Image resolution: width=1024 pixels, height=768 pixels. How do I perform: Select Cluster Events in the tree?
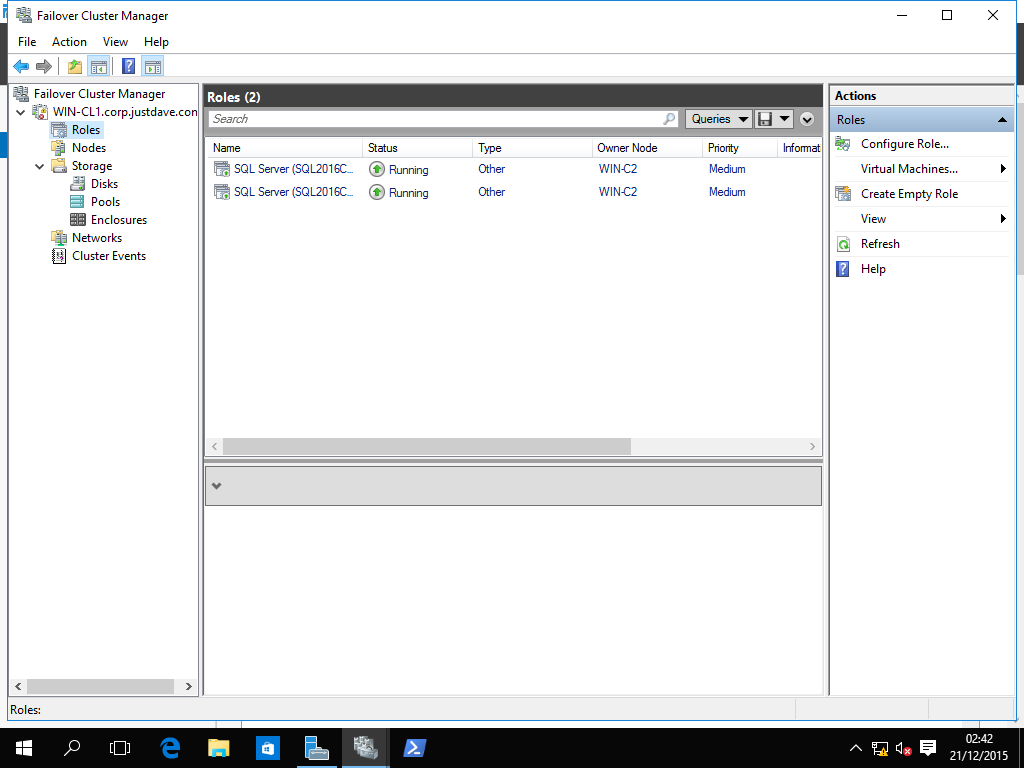pos(108,256)
